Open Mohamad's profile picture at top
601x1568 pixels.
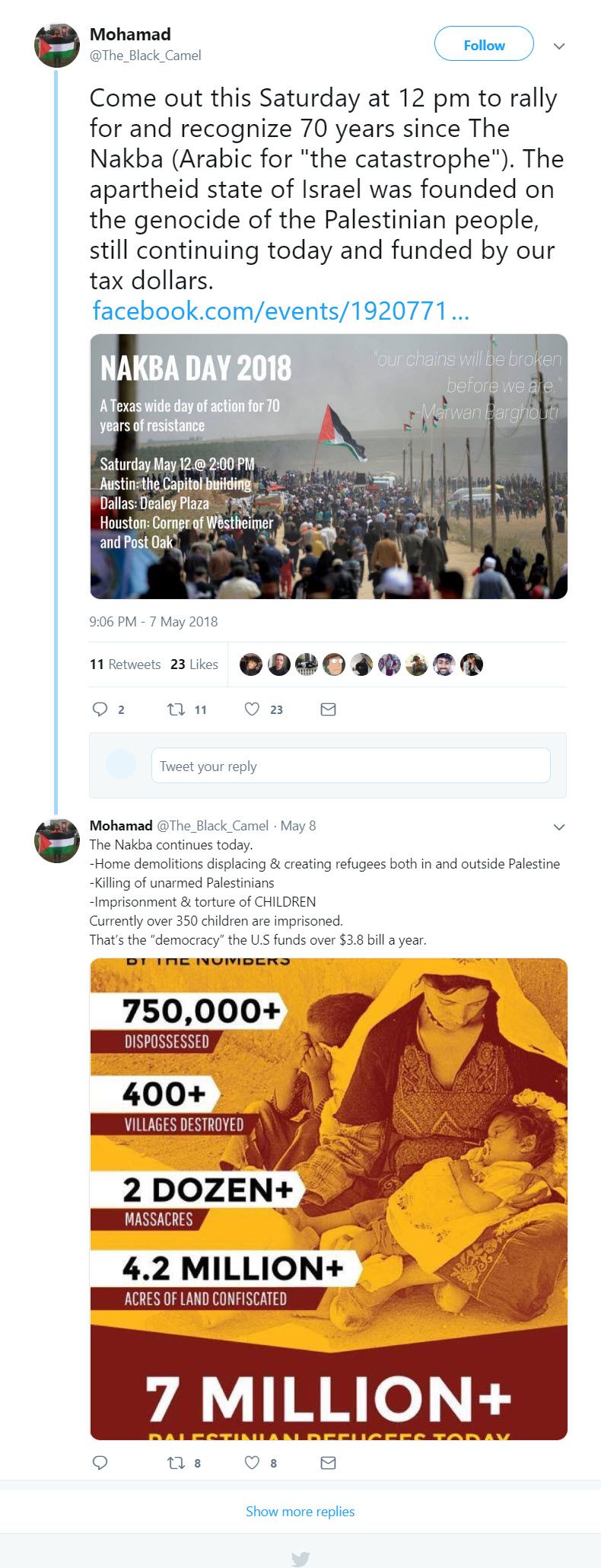(57, 45)
